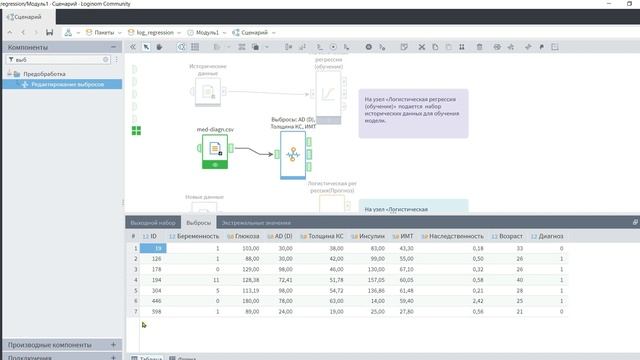Click the Наследственность column header
Viewport: 640px width, 360px height.
click(x=452, y=236)
